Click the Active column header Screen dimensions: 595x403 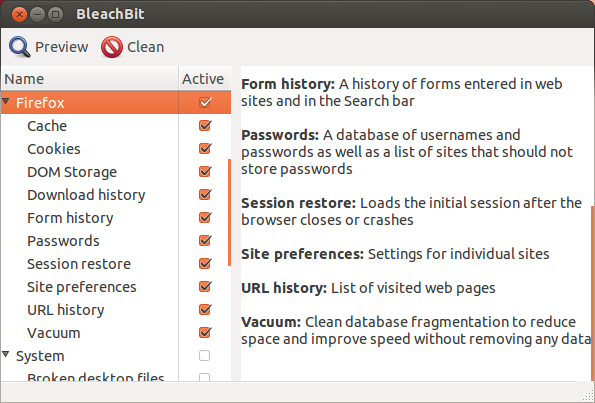click(205, 79)
